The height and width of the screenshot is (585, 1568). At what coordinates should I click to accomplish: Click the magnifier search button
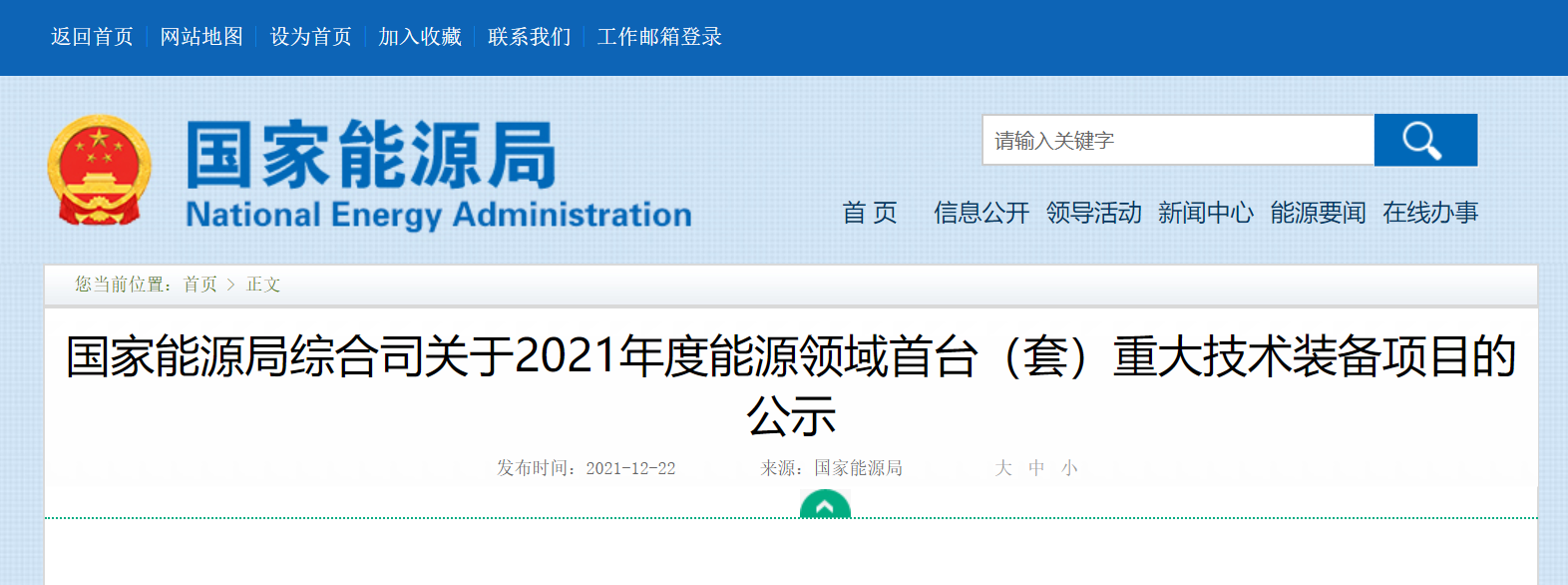1425,140
